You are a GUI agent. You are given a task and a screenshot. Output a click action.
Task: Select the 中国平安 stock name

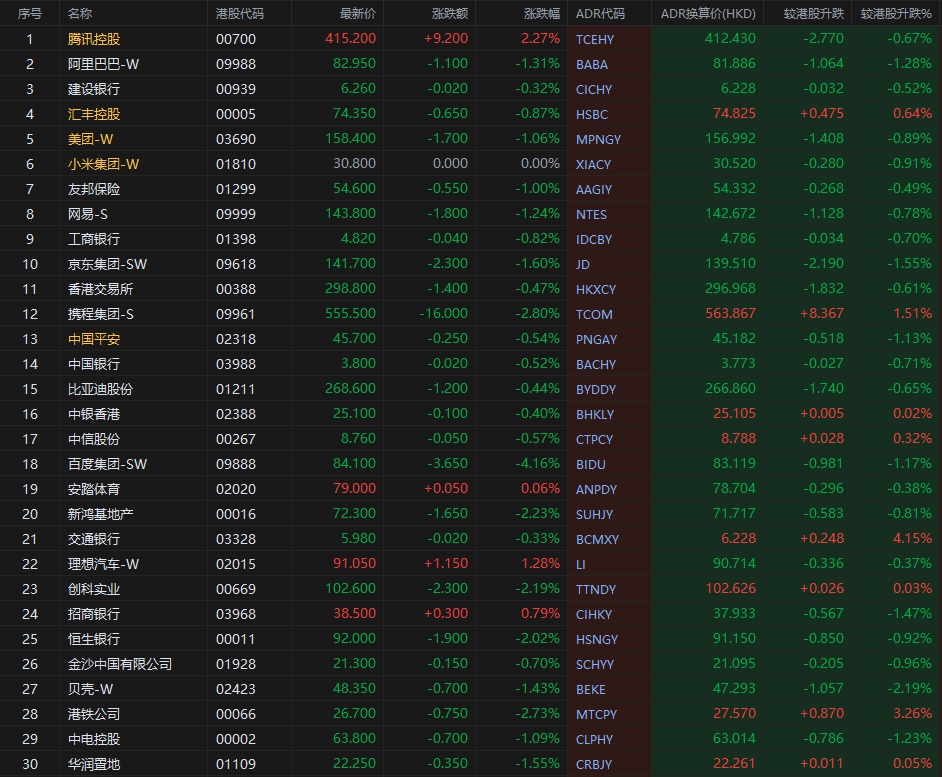click(94, 339)
